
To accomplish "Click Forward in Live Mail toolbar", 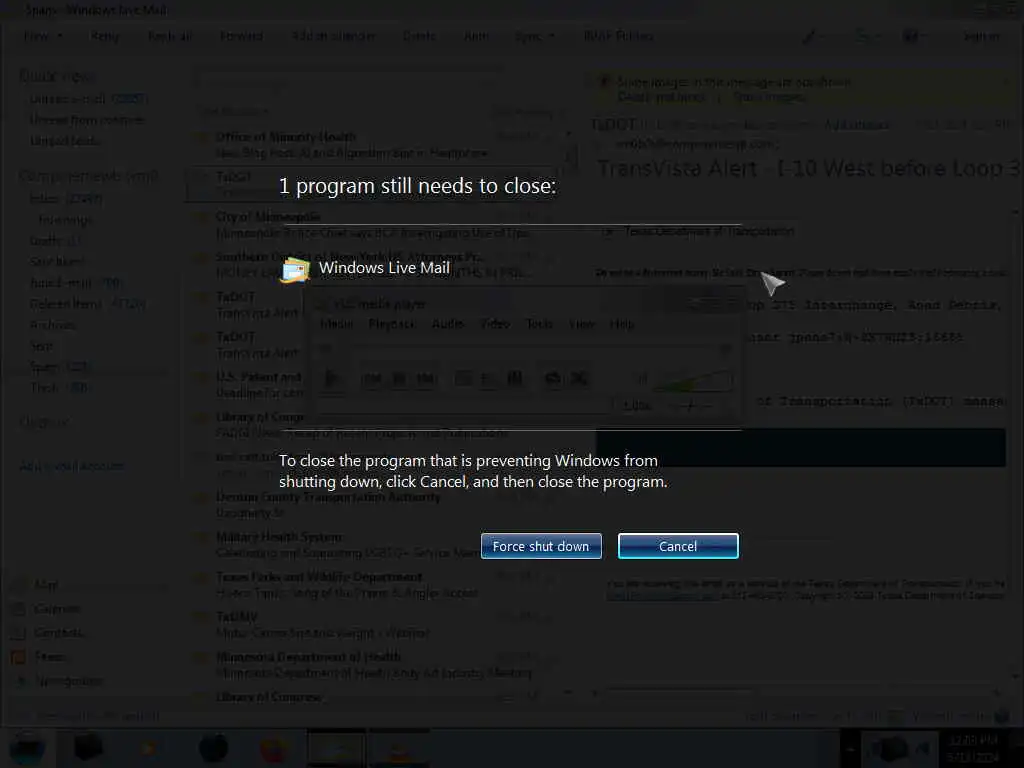I will click(x=241, y=36).
